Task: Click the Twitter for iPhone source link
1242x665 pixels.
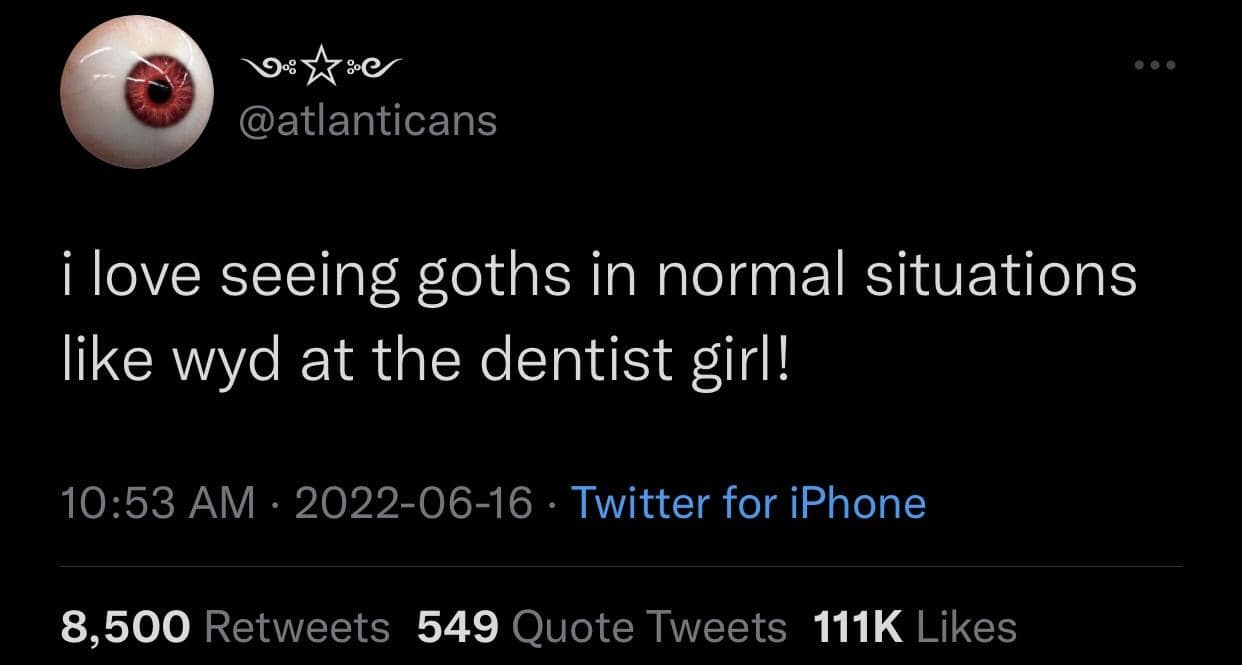Action: (748, 502)
